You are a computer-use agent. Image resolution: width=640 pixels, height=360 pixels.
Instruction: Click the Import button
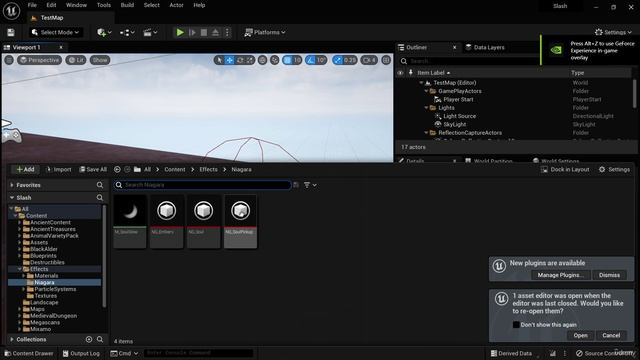point(59,169)
